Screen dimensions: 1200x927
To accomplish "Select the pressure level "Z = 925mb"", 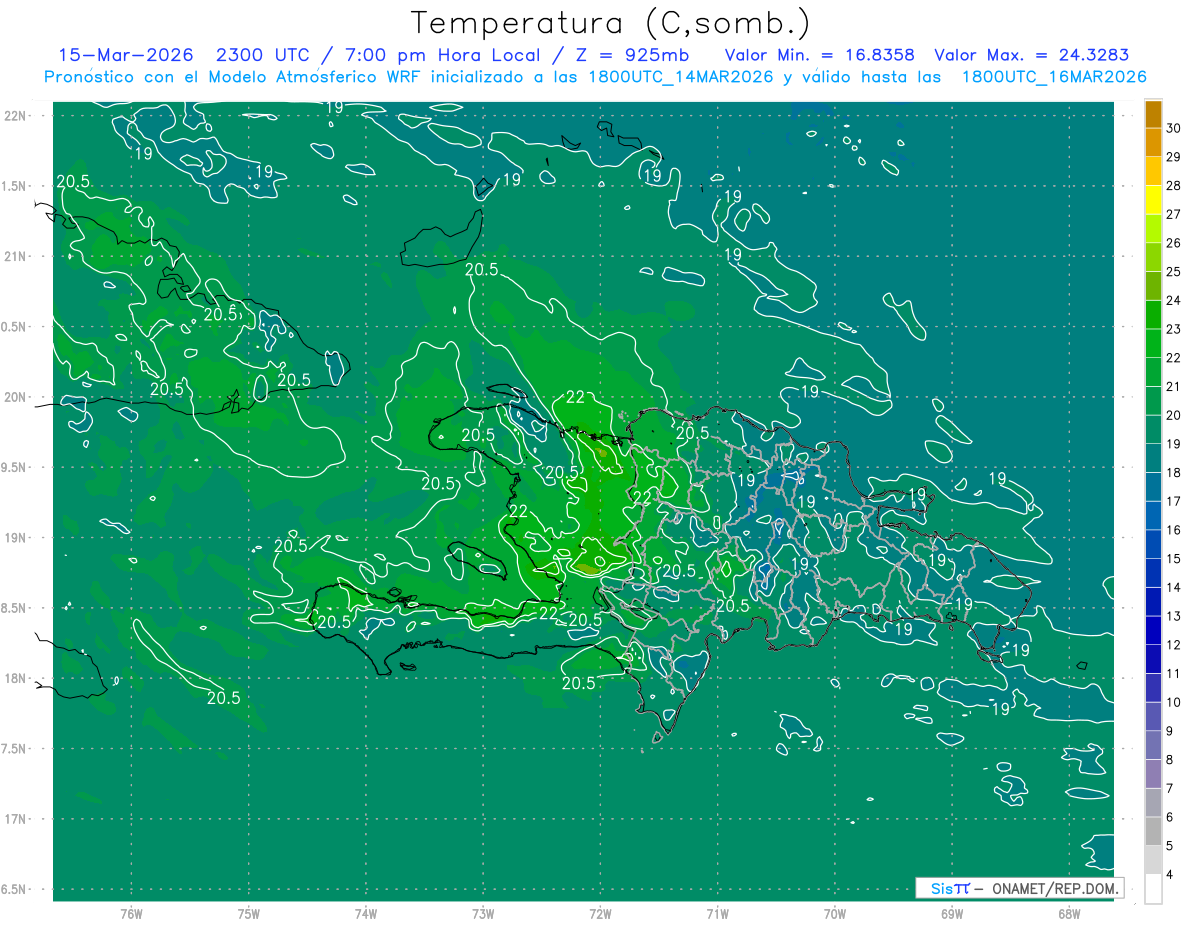I will coord(632,55).
